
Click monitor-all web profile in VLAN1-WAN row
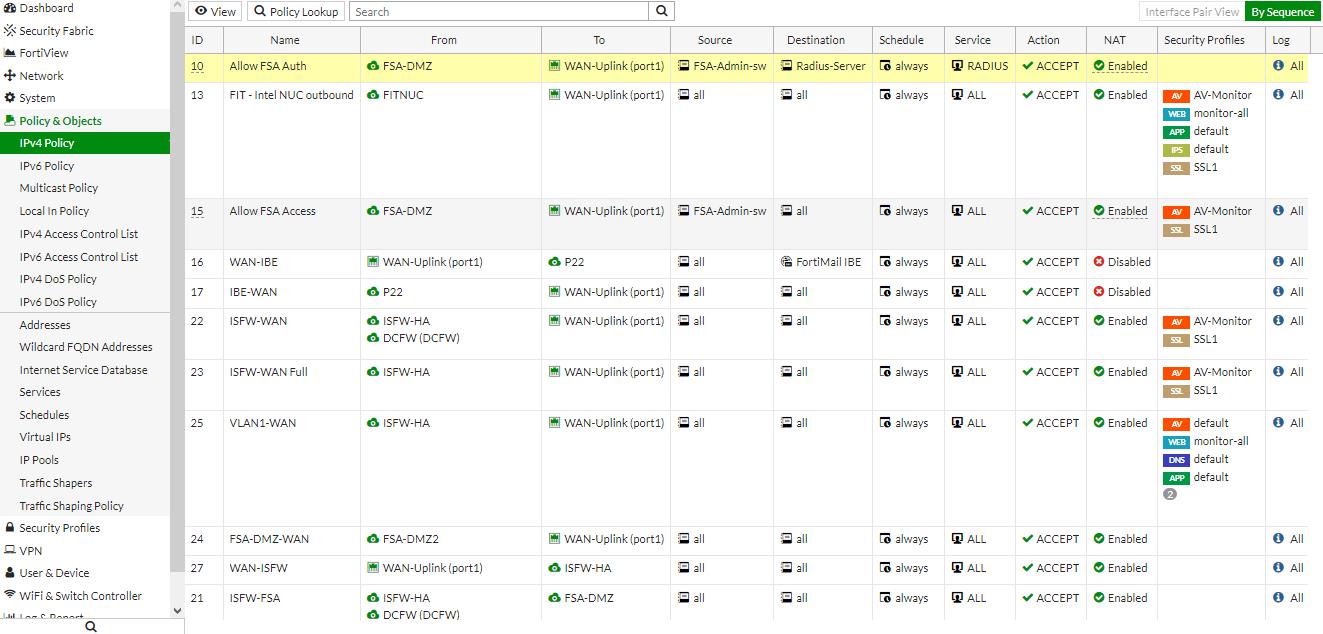1221,441
